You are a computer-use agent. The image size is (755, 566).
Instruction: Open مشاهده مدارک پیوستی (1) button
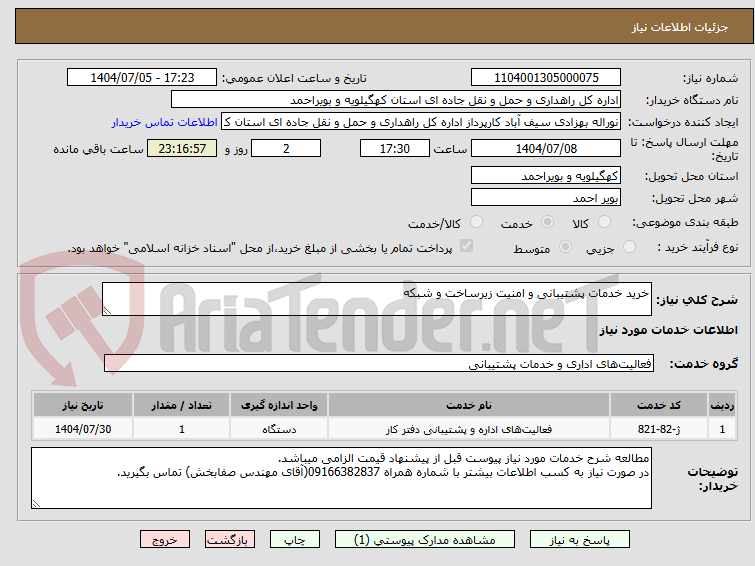coord(425,540)
